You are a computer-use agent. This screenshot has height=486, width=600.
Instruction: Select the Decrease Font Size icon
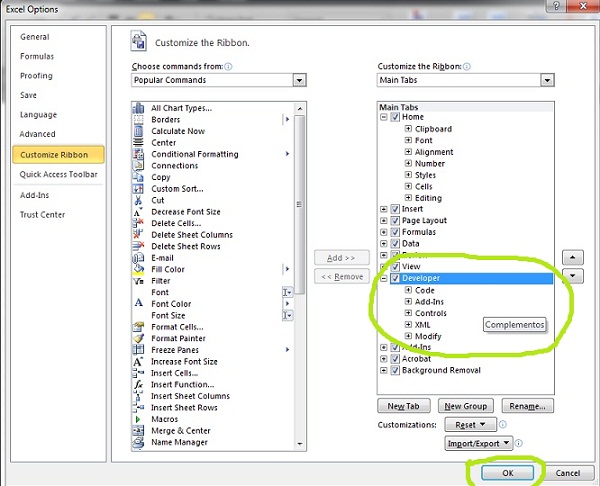138,212
